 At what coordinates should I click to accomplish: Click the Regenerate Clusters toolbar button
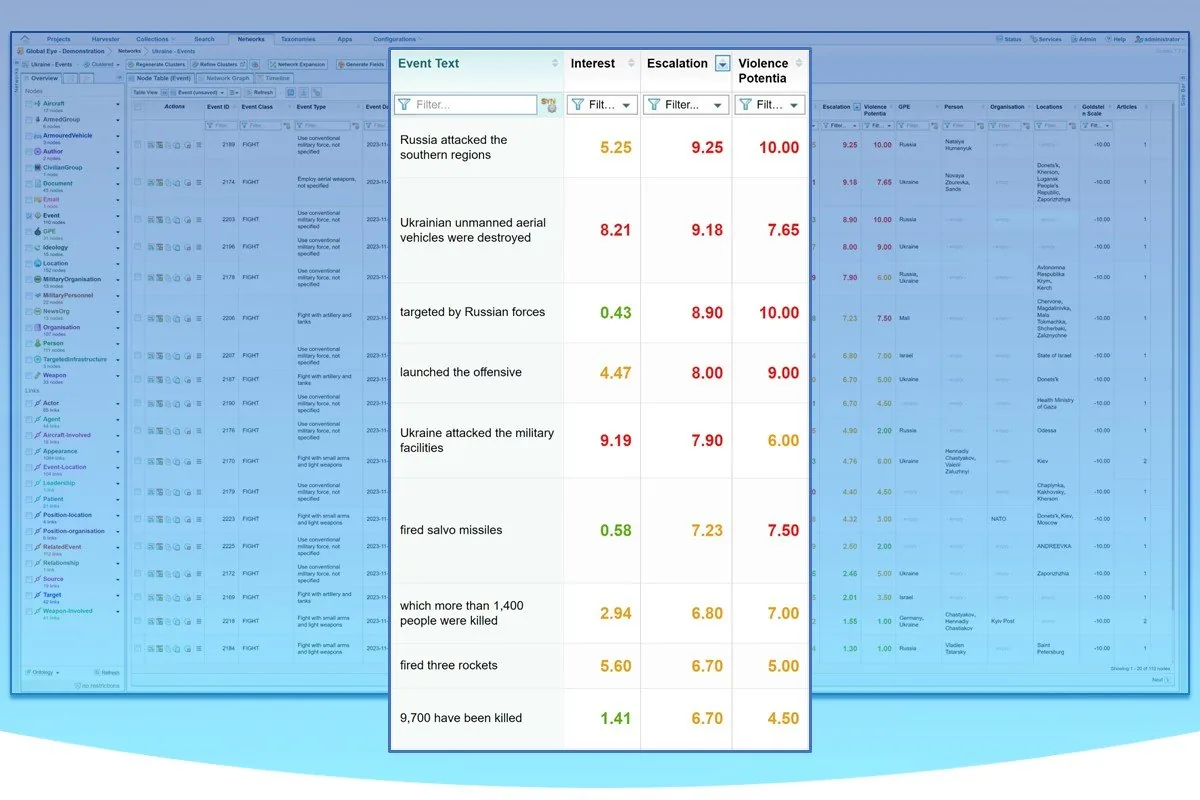pyautogui.click(x=156, y=64)
